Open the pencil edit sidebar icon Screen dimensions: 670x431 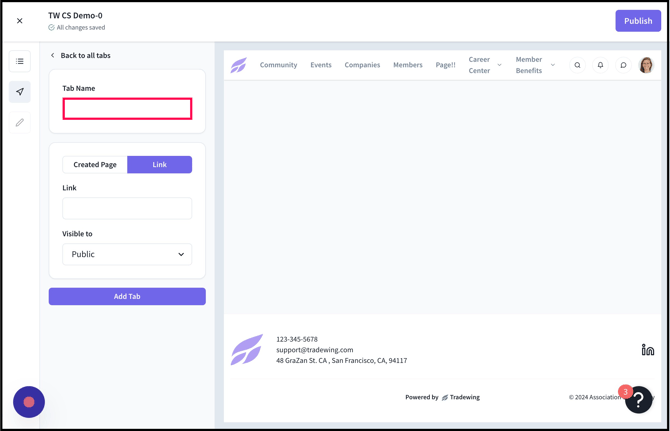coord(20,123)
